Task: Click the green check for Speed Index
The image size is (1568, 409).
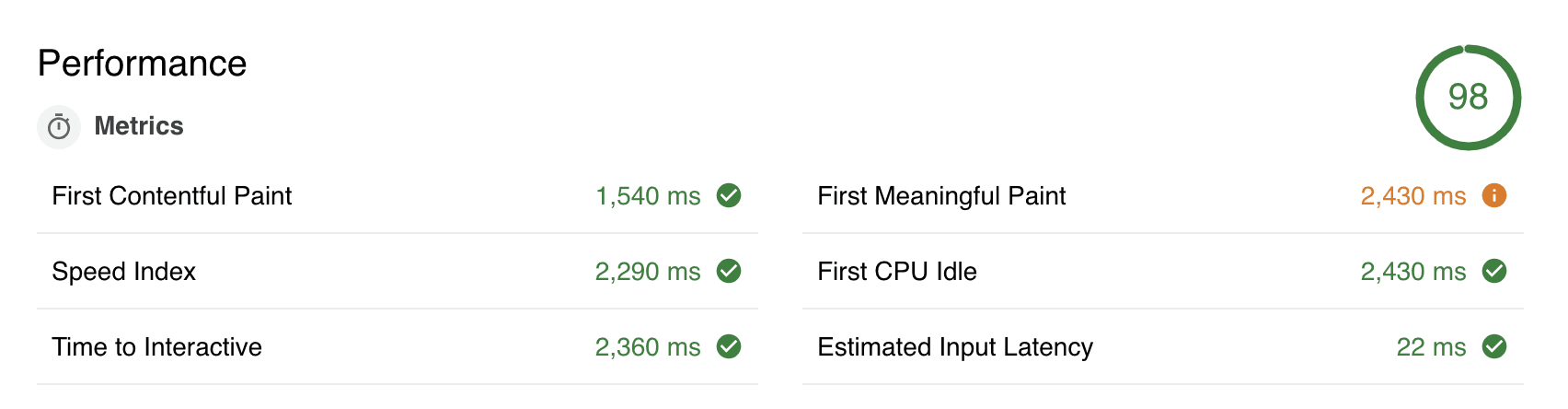Action: [x=729, y=271]
